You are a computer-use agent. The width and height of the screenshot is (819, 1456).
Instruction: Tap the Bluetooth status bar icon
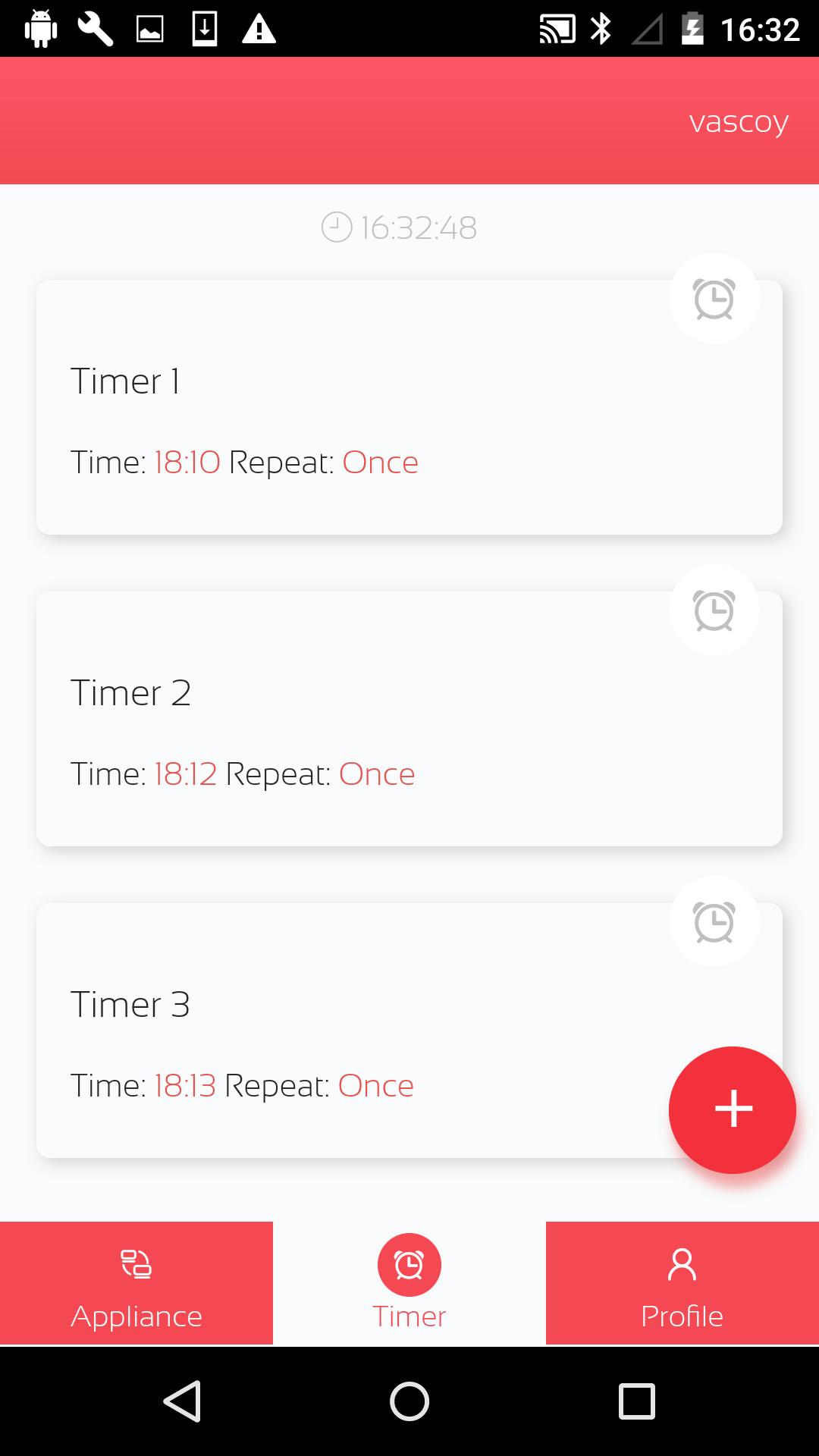coord(601,30)
